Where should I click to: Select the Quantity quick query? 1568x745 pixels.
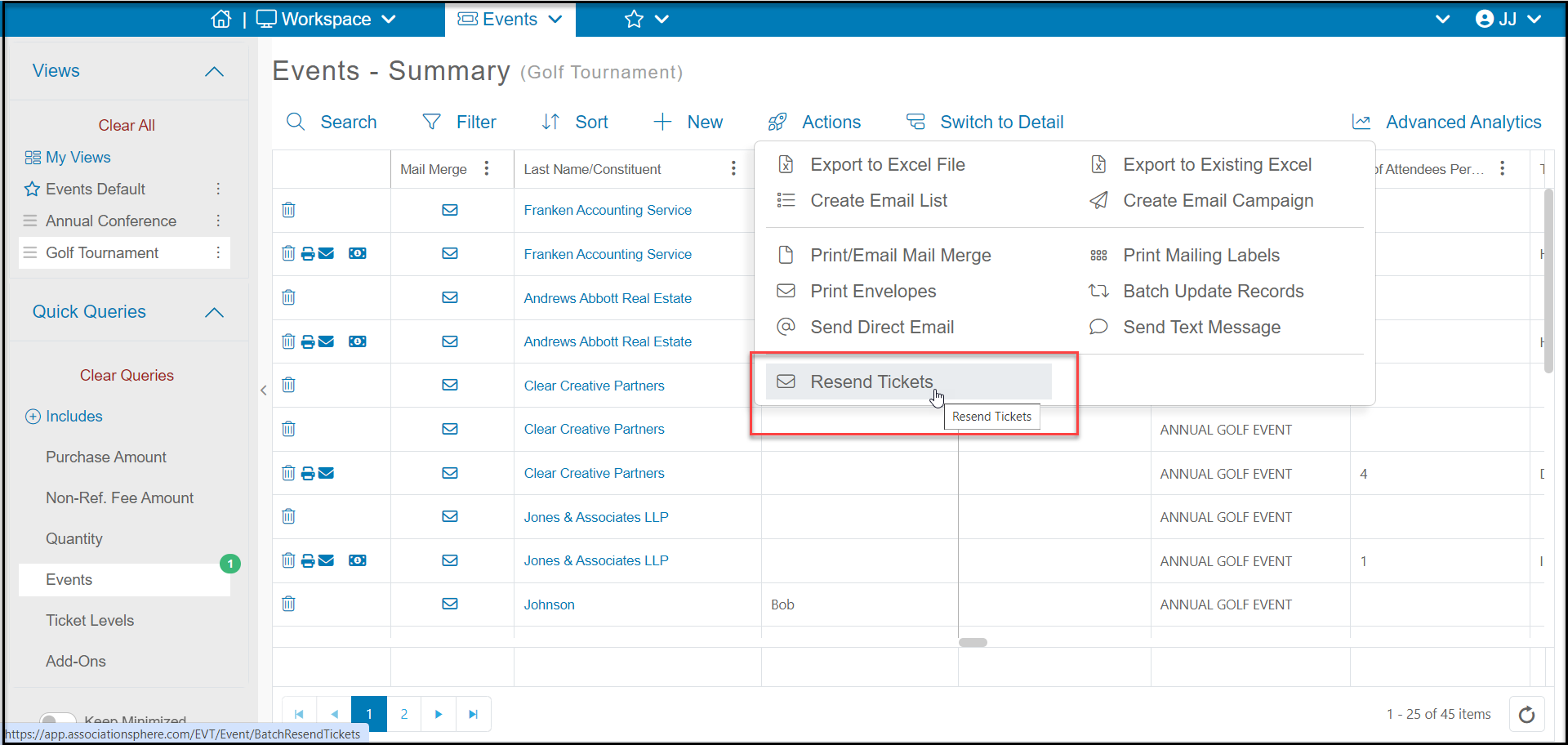(74, 538)
